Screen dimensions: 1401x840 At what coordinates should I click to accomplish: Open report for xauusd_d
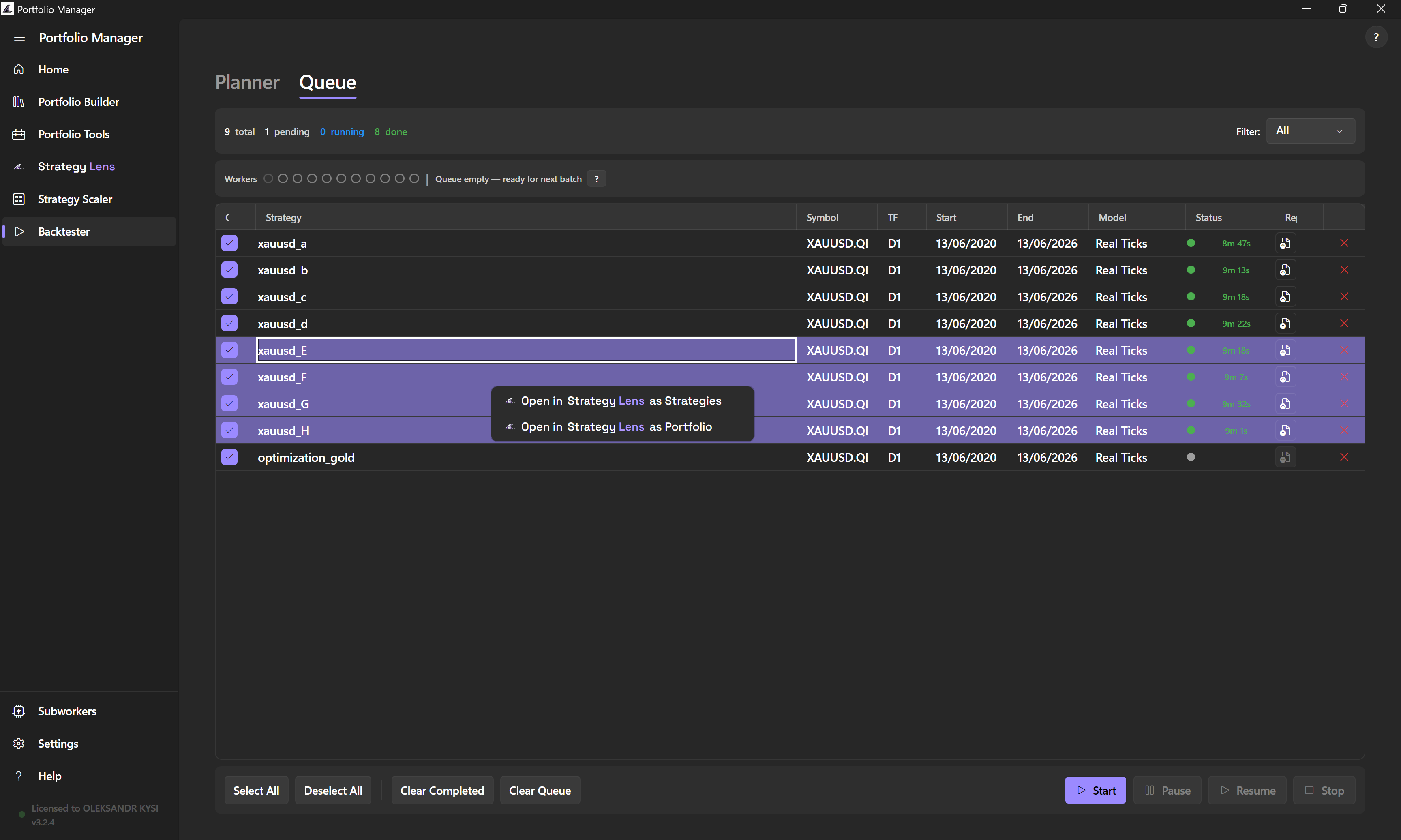click(x=1285, y=323)
